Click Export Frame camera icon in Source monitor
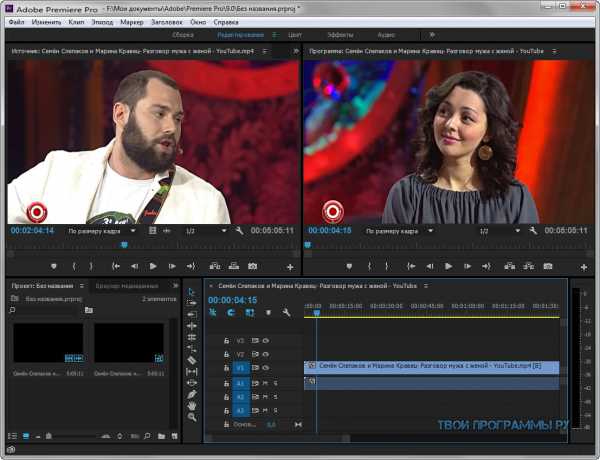The height and width of the screenshot is (460, 600). [x=252, y=266]
